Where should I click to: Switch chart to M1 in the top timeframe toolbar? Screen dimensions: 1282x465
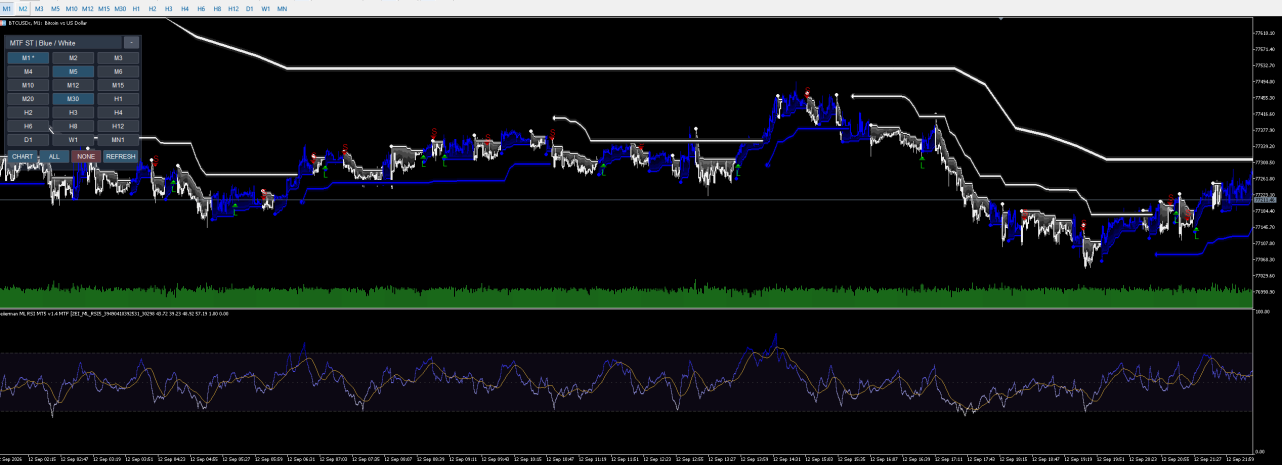coord(8,8)
